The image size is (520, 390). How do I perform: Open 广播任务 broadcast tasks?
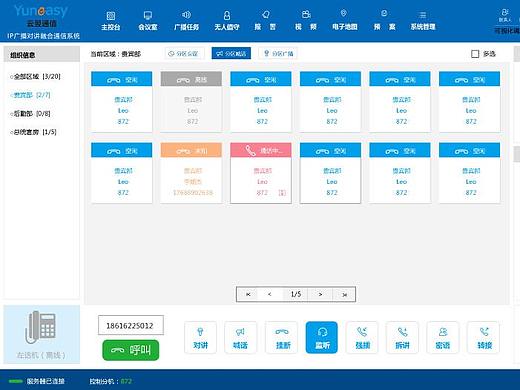[x=186, y=21]
